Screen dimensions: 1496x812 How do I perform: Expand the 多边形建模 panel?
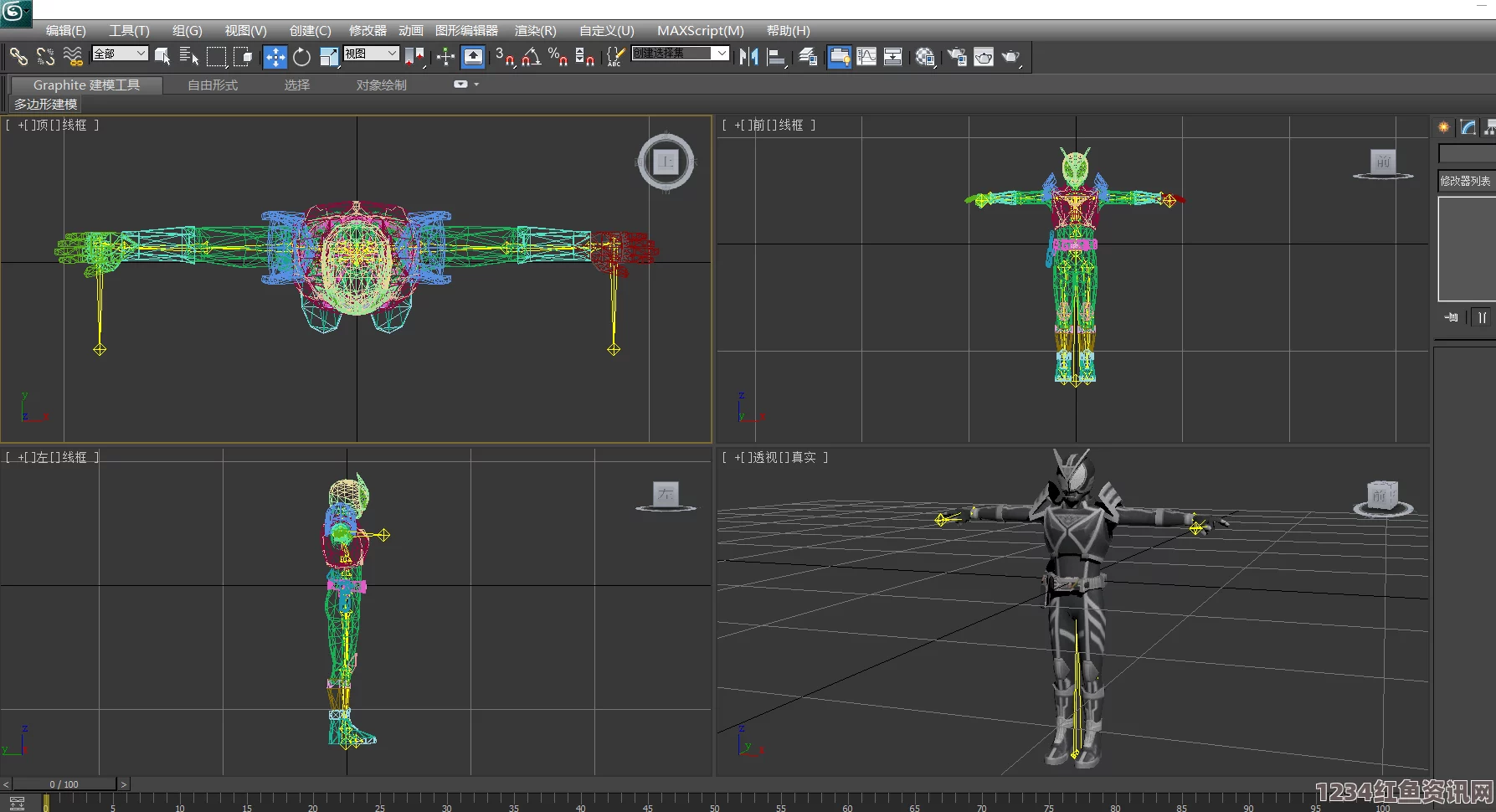(x=45, y=104)
